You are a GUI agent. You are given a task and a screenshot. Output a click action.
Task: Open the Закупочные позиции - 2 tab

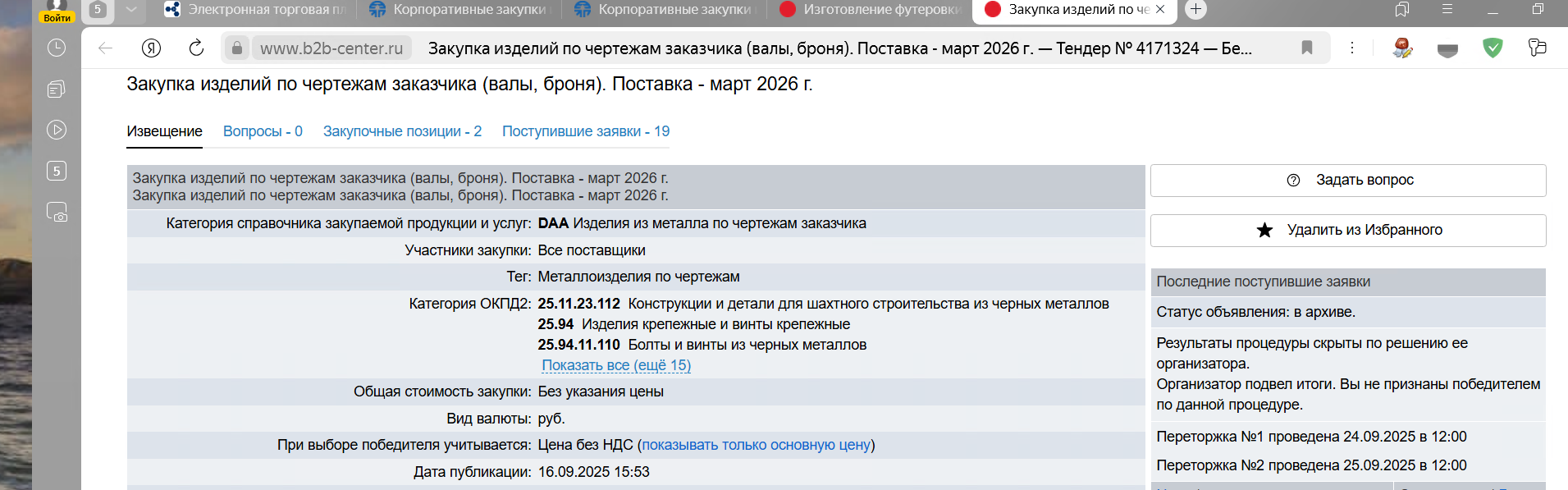(x=402, y=131)
